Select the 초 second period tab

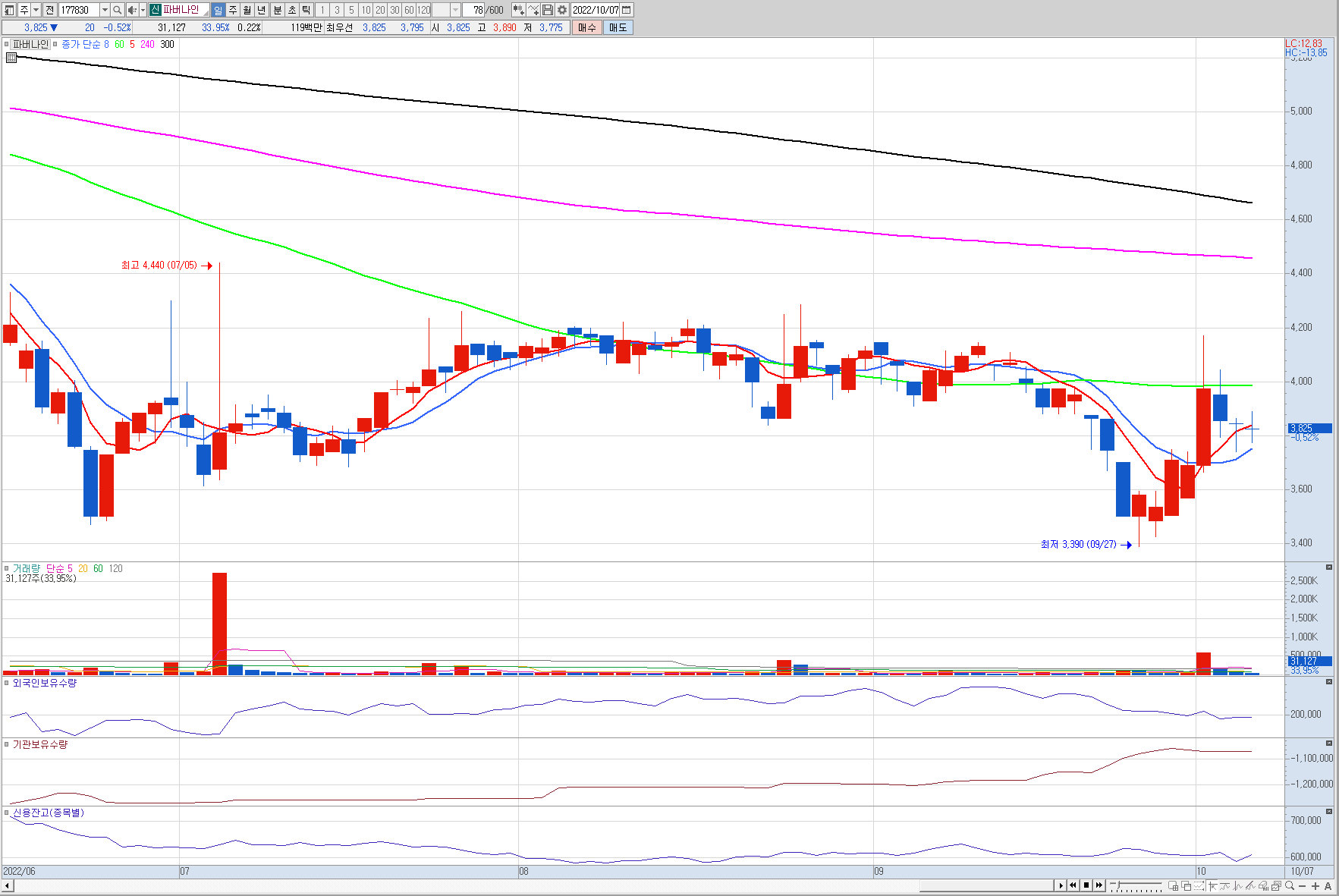pyautogui.click(x=291, y=10)
